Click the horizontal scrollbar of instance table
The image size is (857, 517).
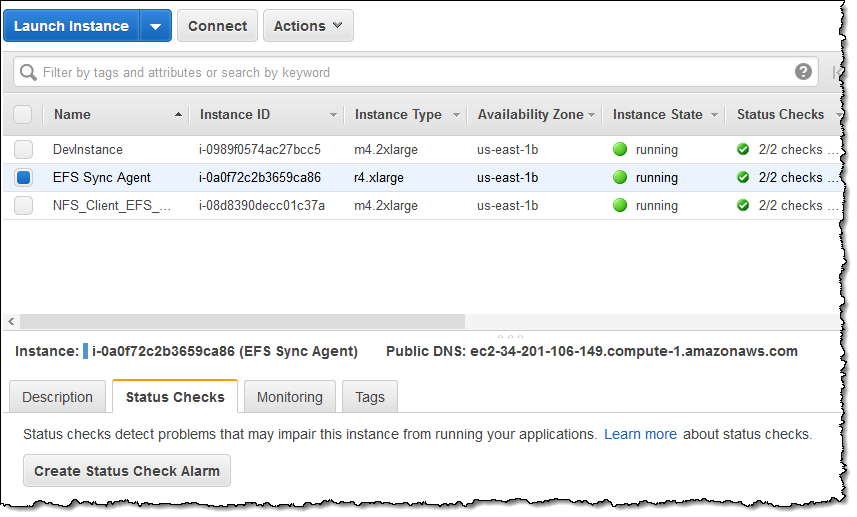coord(240,322)
